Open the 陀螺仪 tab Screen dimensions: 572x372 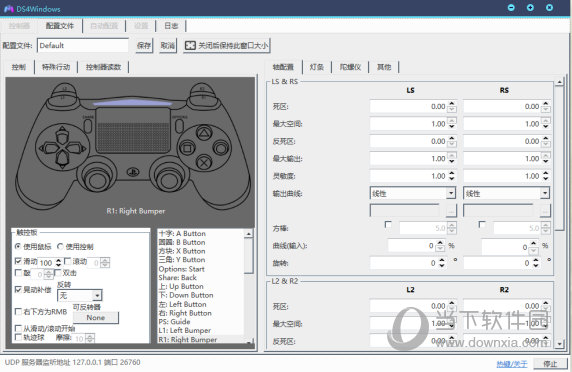tap(350, 67)
